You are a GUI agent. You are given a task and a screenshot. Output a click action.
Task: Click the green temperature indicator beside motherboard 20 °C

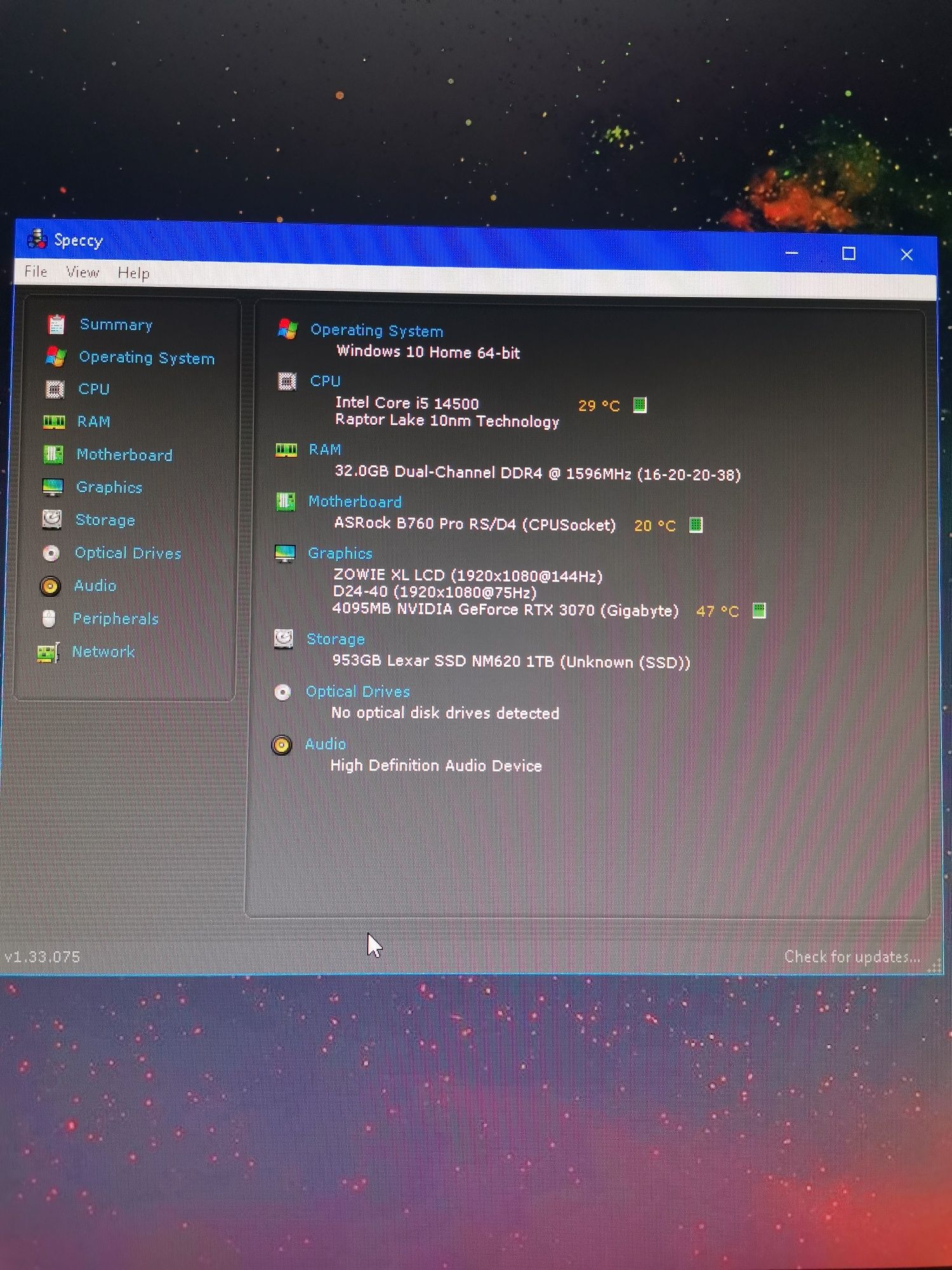coord(696,525)
